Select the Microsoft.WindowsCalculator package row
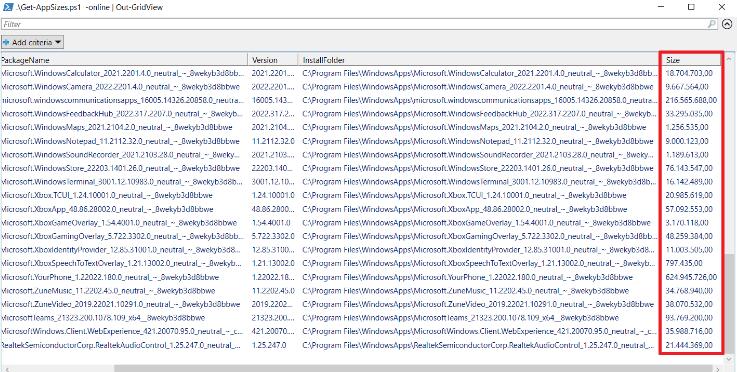 pyautogui.click(x=362, y=73)
